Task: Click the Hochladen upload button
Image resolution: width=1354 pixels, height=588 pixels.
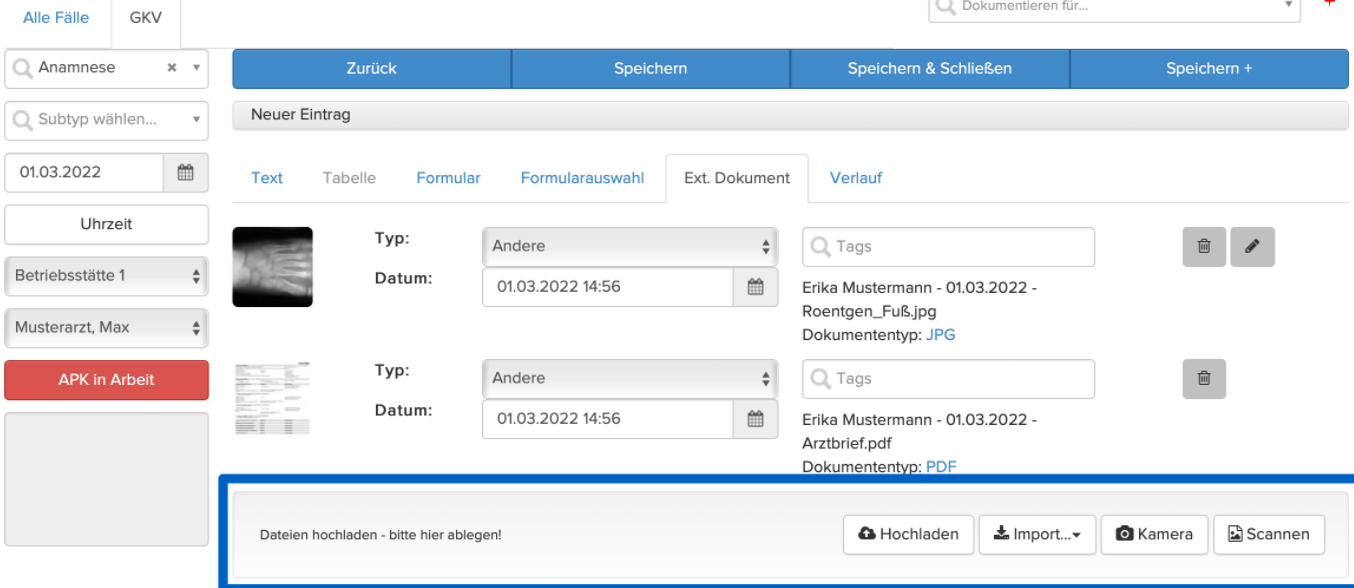Action: (908, 534)
